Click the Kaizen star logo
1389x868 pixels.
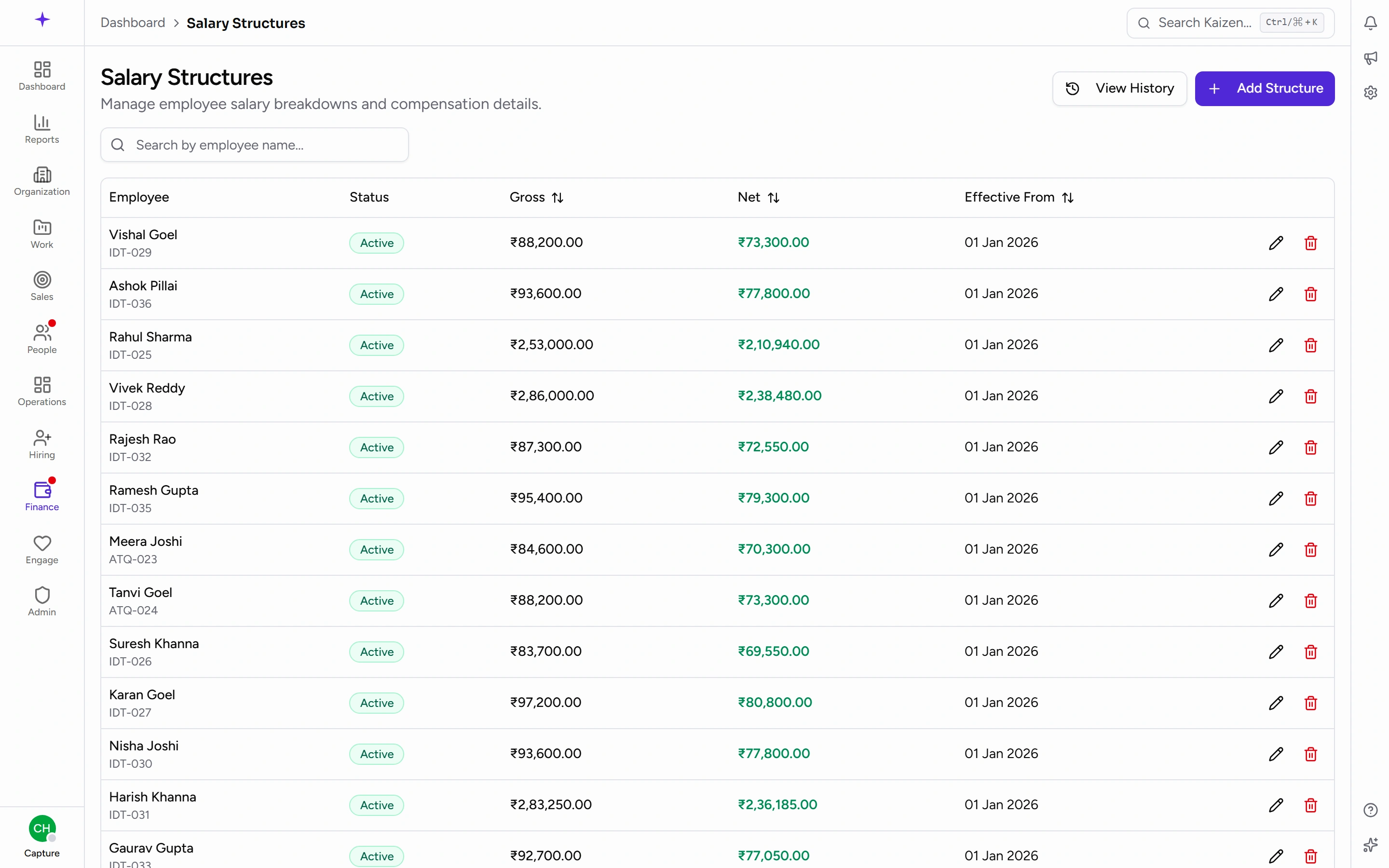(42, 20)
